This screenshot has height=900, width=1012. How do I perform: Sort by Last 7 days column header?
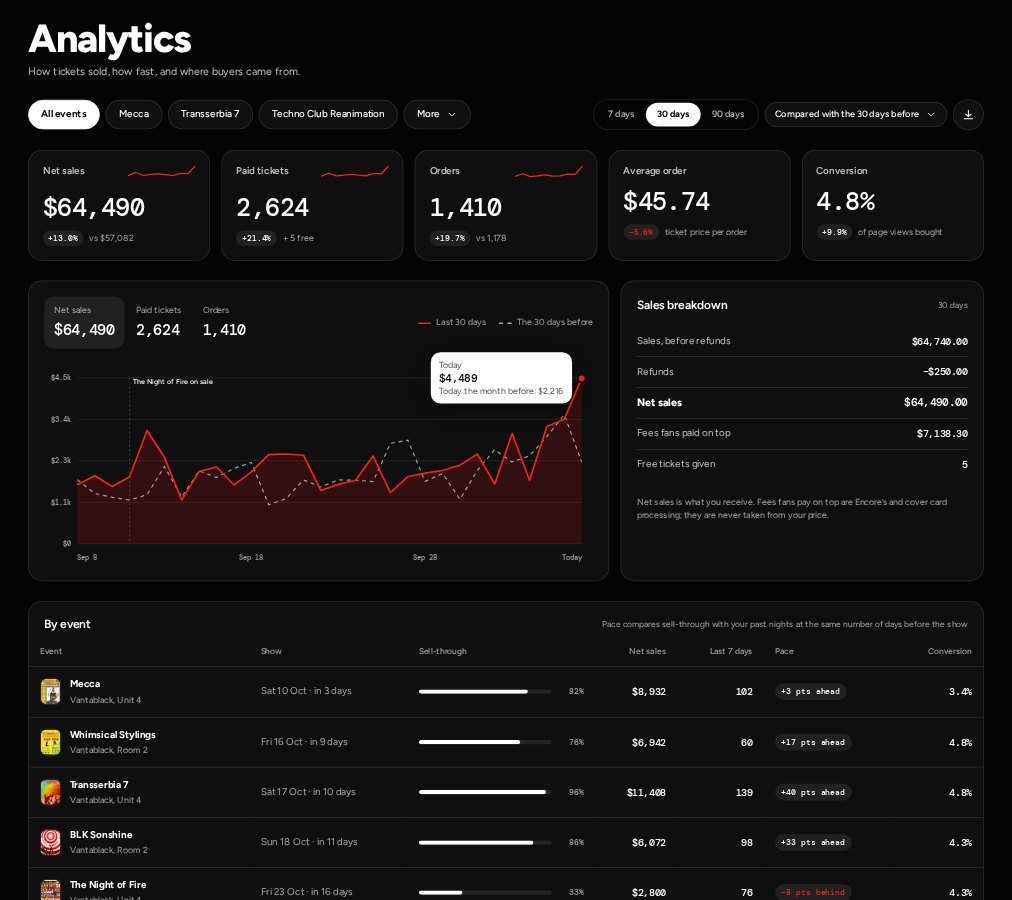point(731,651)
